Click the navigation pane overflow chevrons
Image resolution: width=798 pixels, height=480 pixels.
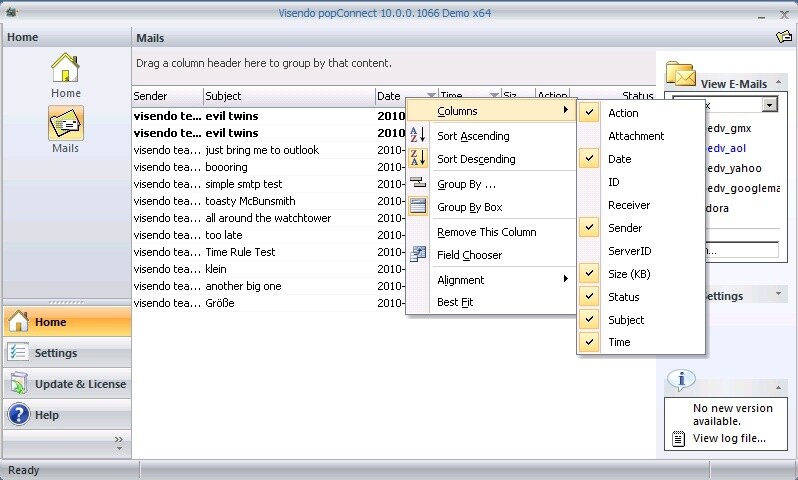tap(119, 439)
